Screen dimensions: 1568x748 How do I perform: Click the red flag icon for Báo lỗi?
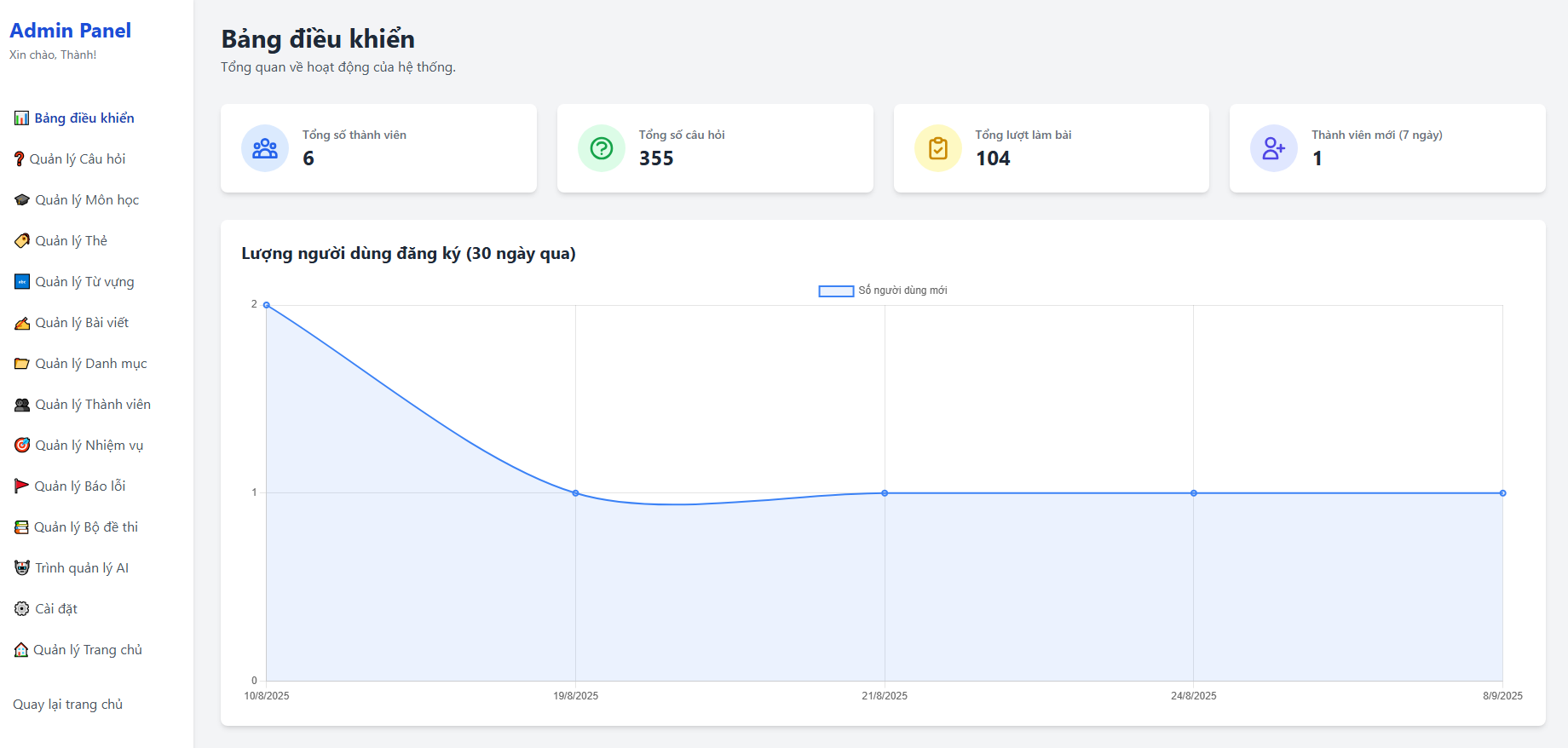[21, 486]
